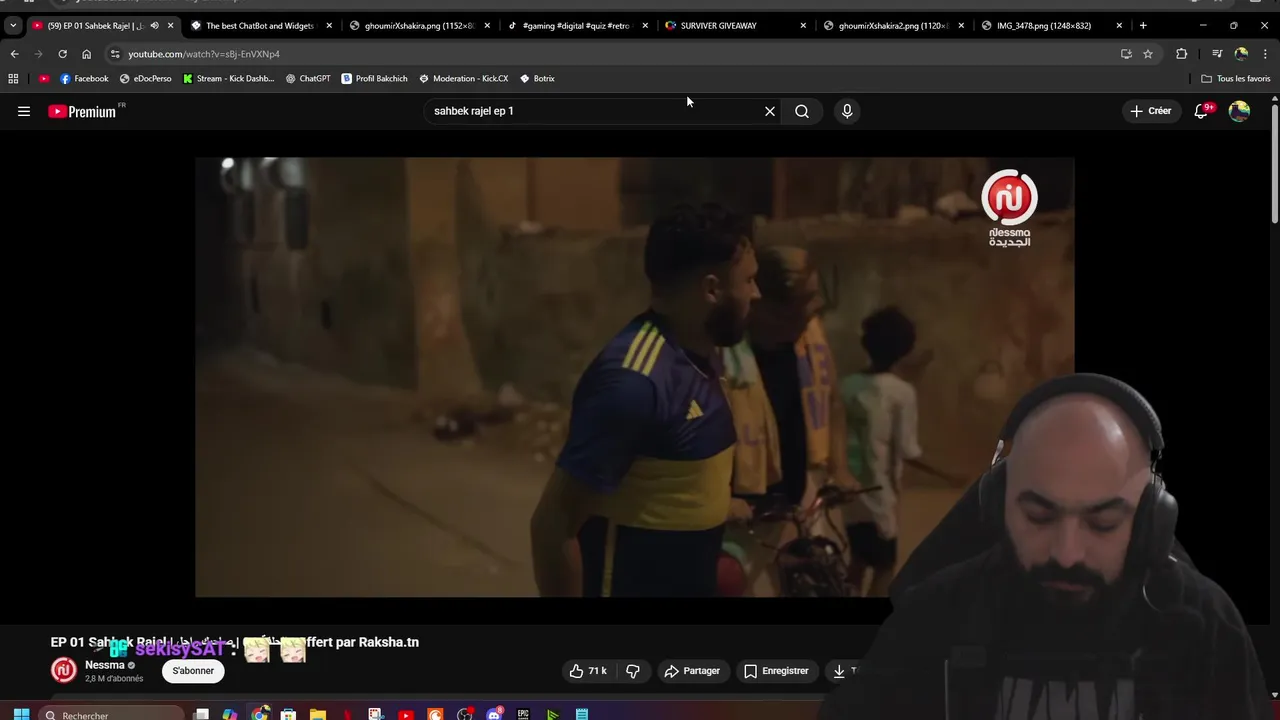Open the browser home page
Image resolution: width=1280 pixels, height=720 pixels.
tap(86, 54)
